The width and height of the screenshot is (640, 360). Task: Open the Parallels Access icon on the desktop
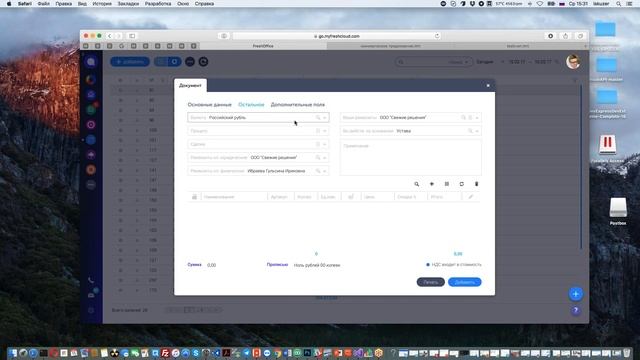pyautogui.click(x=607, y=145)
